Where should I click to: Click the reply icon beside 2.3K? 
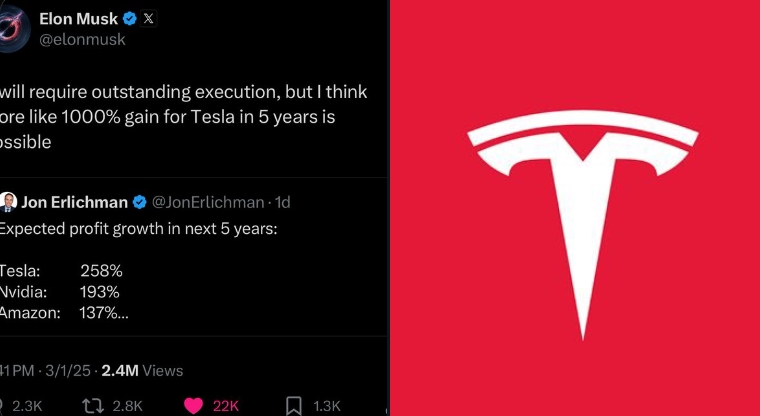[x=1, y=405]
